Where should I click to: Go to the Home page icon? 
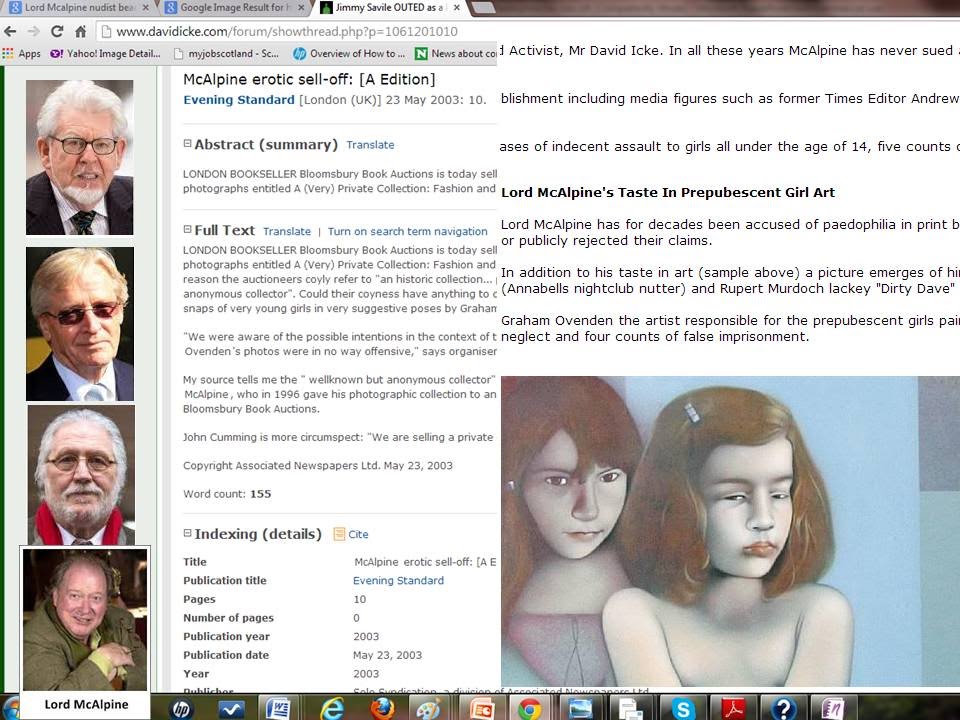[x=80, y=31]
